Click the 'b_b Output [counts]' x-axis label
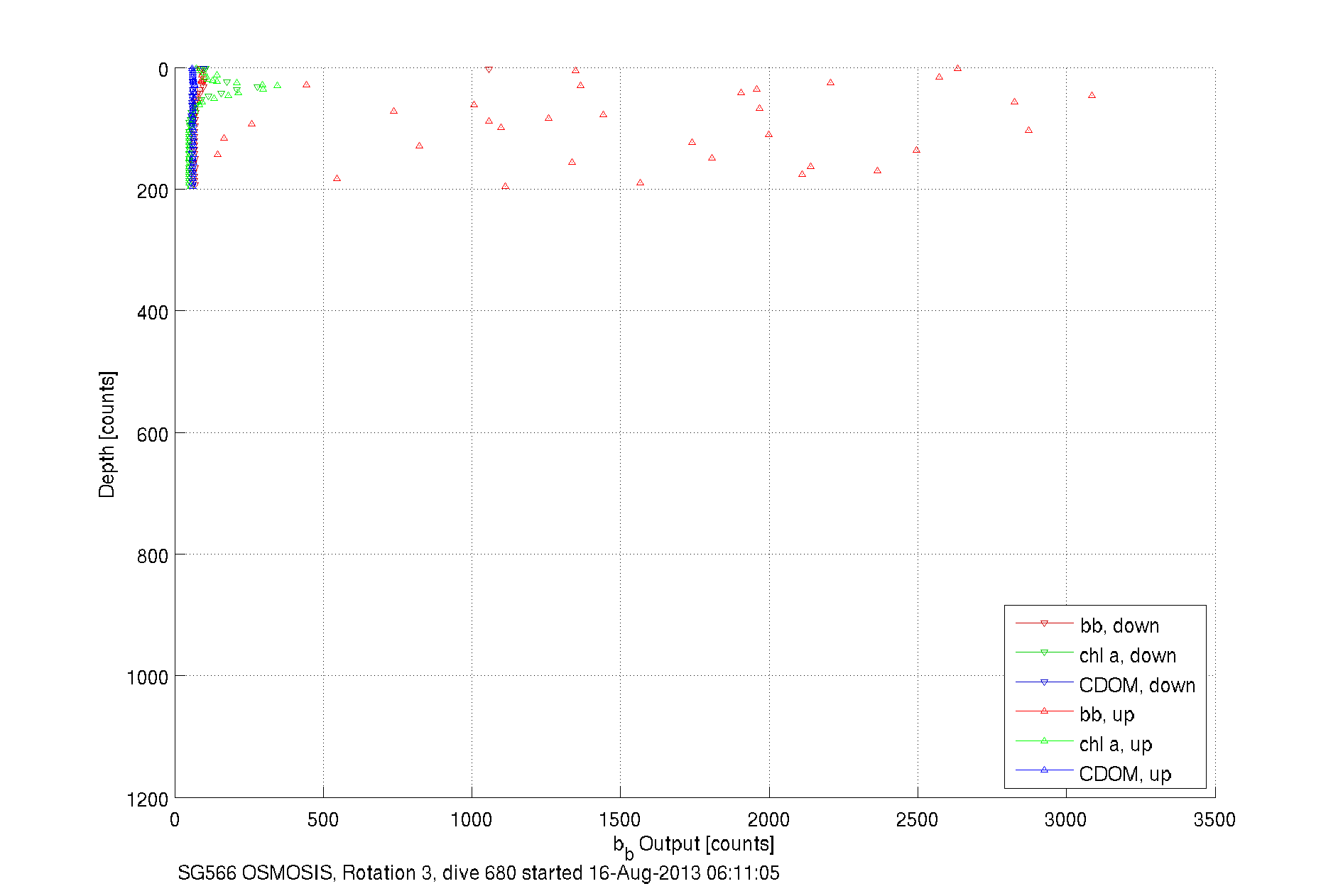Viewport: 1343px width, 896px height. coord(694,846)
